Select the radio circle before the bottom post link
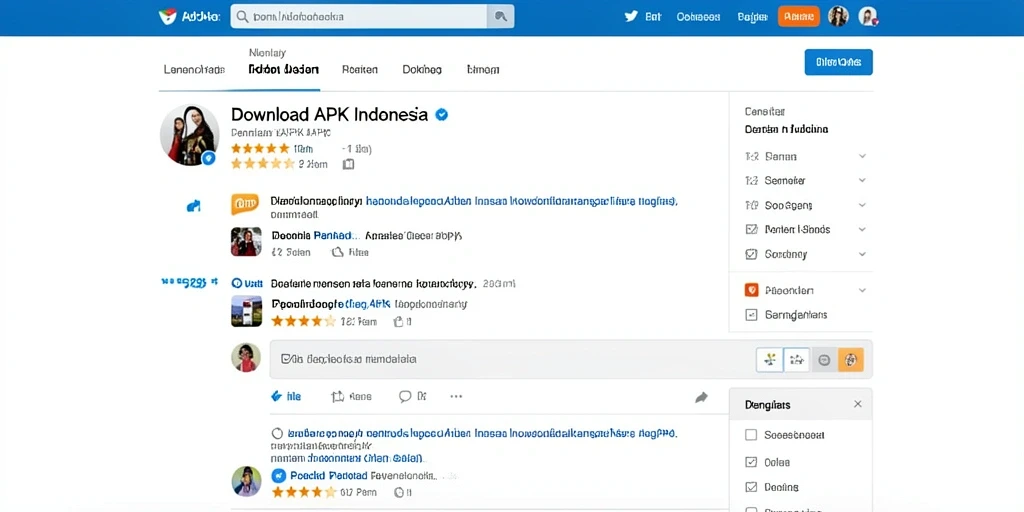Screen dimensions: 1024x512 276,433
